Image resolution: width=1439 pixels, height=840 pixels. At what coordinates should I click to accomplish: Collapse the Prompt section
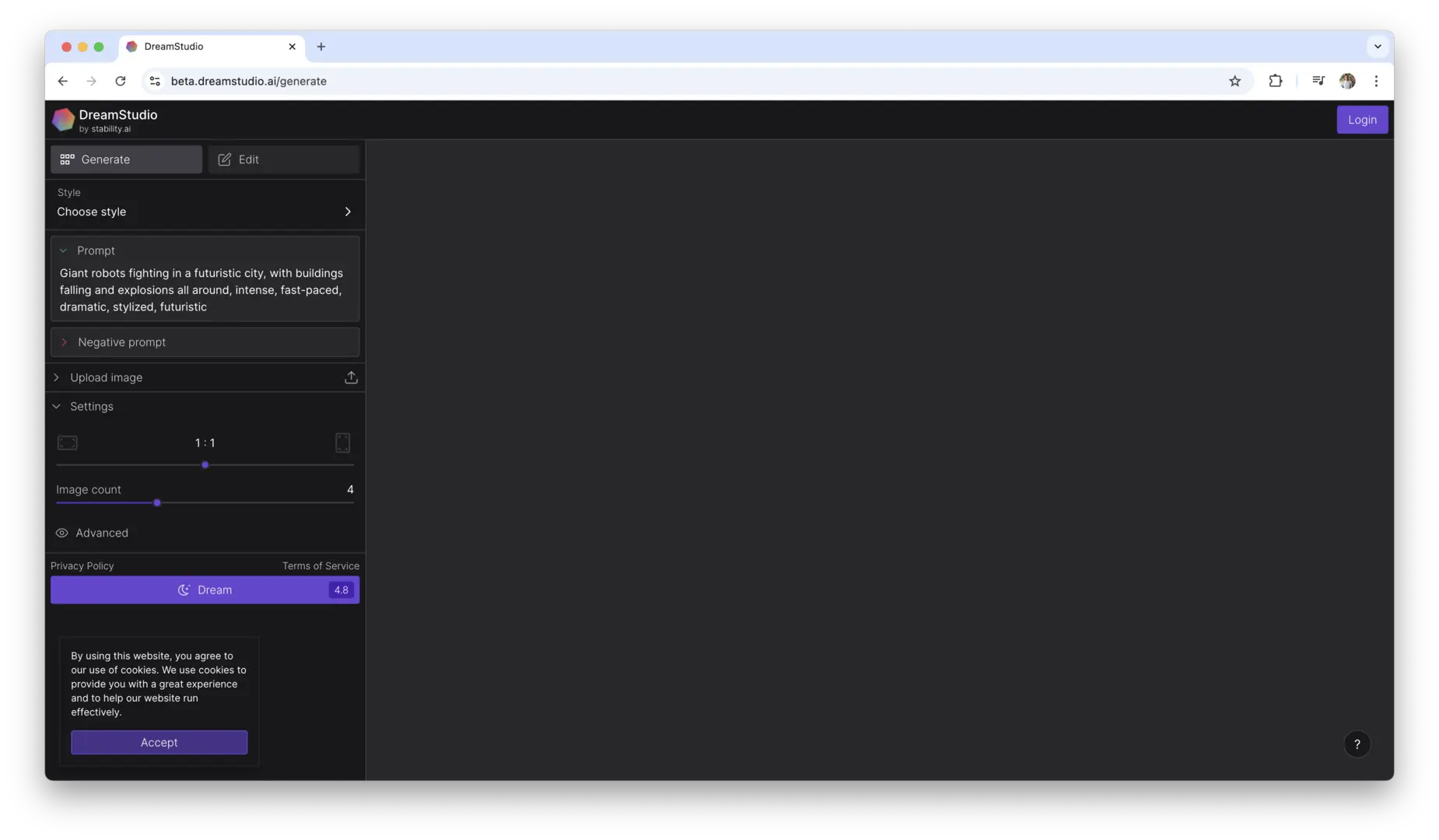point(64,250)
